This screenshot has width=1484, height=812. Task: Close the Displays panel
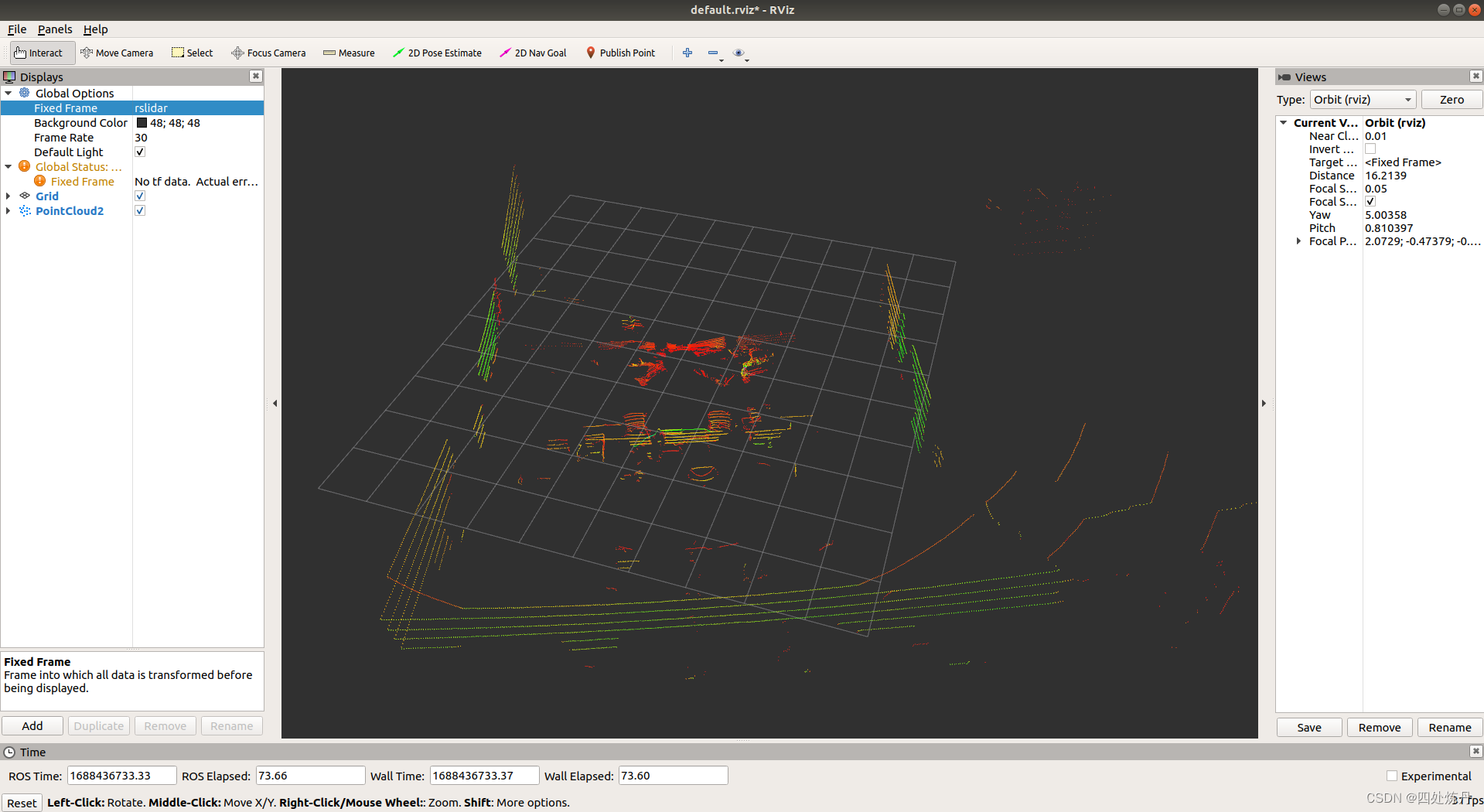pos(256,76)
